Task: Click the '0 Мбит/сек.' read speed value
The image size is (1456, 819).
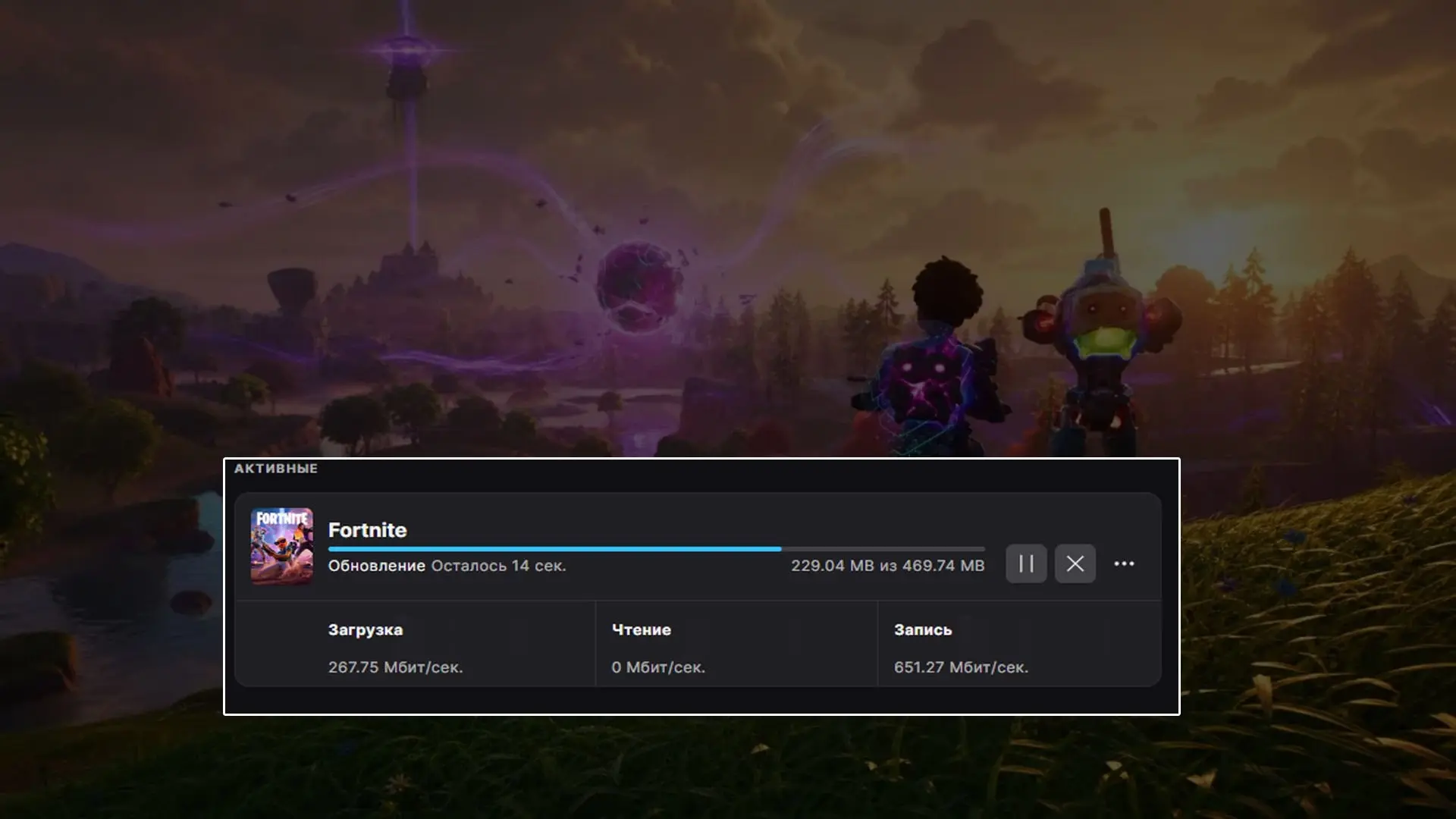Action: (x=658, y=667)
